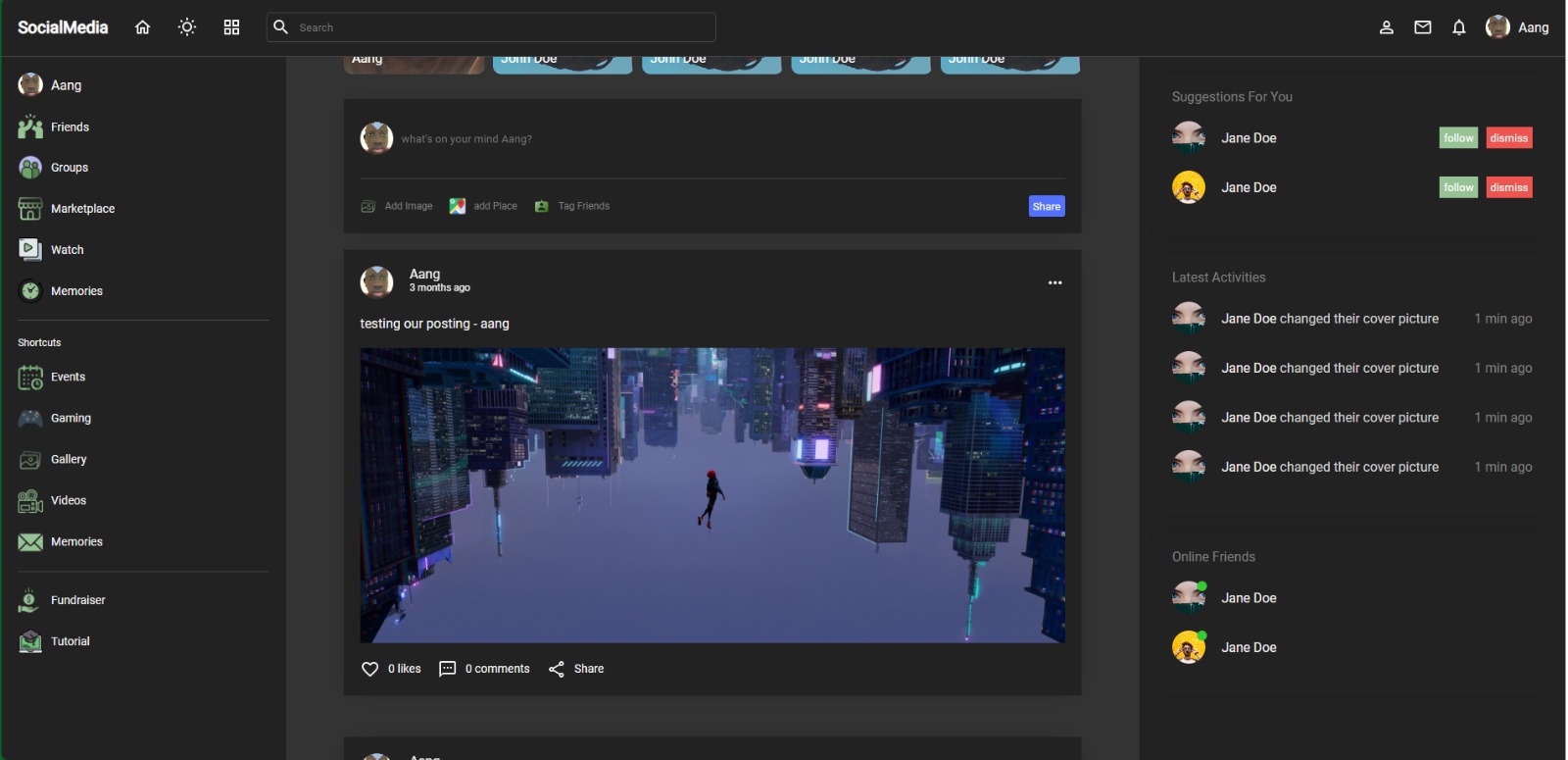
Task: Open the three-dot post options menu
Action: 1054,282
